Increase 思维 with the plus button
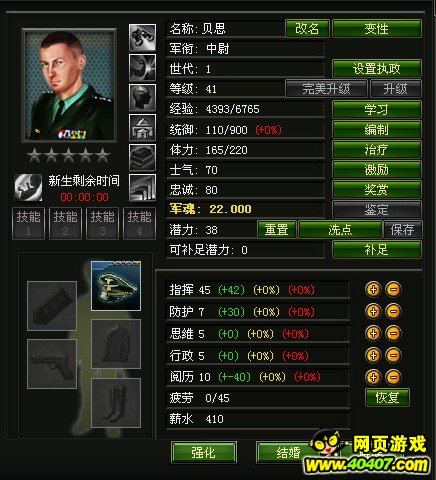Screen dimensions: 436x480 (373, 333)
